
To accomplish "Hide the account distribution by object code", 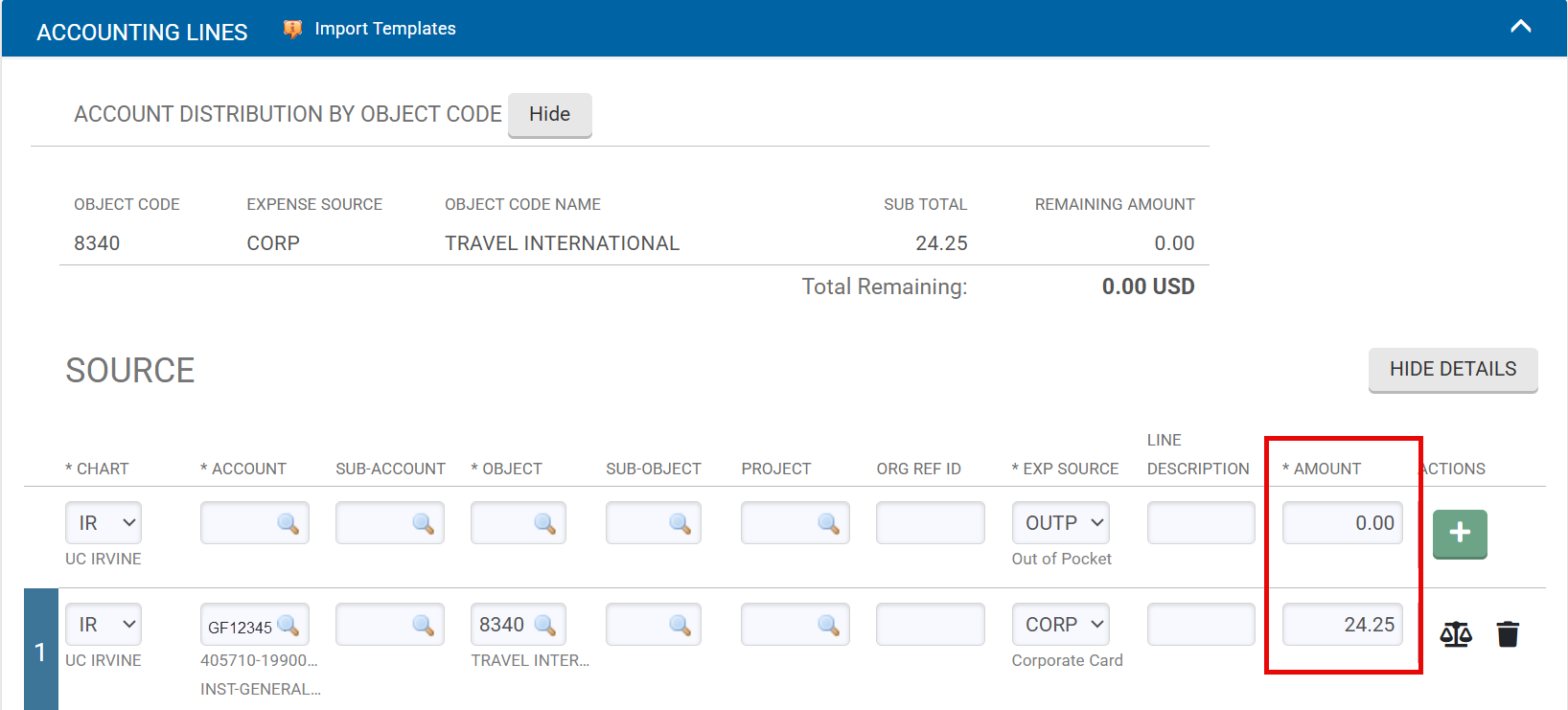I will (x=549, y=115).
